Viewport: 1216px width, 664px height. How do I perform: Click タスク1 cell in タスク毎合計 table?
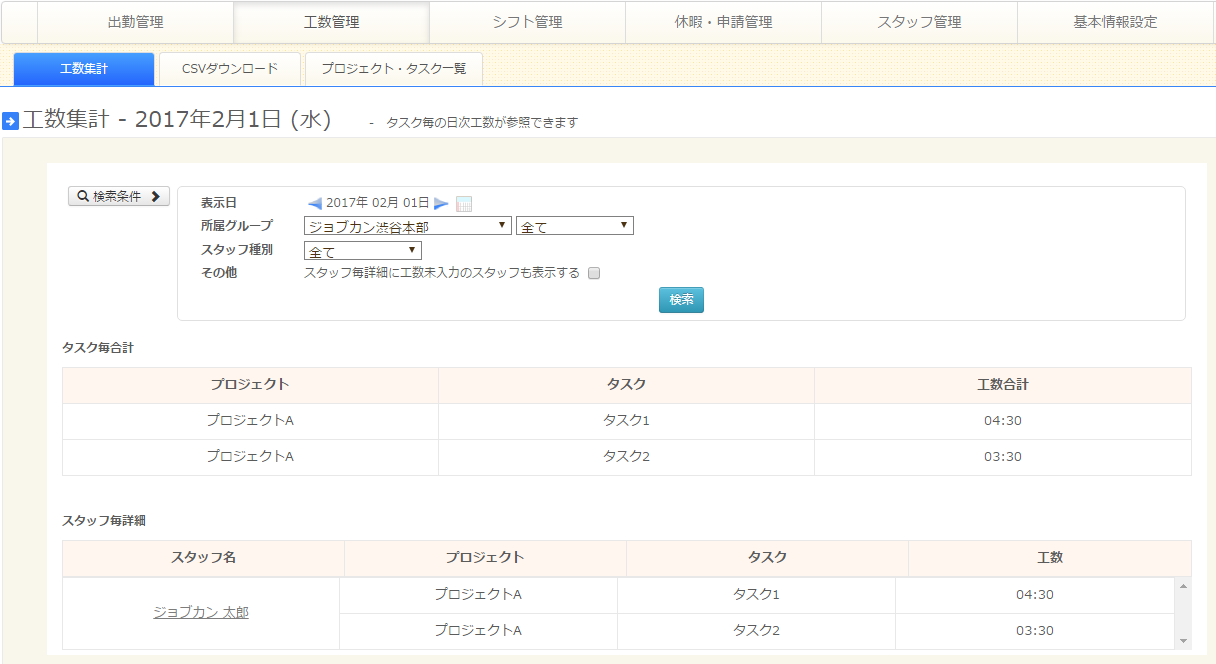click(626, 421)
